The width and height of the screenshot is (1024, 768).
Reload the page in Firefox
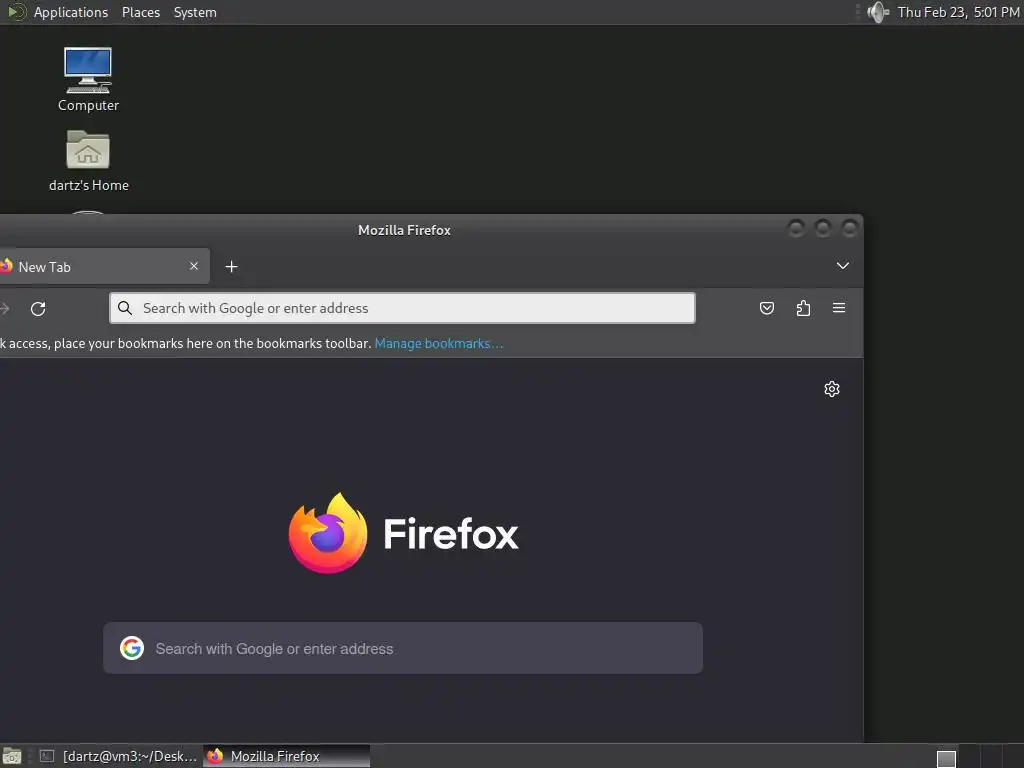click(38, 308)
